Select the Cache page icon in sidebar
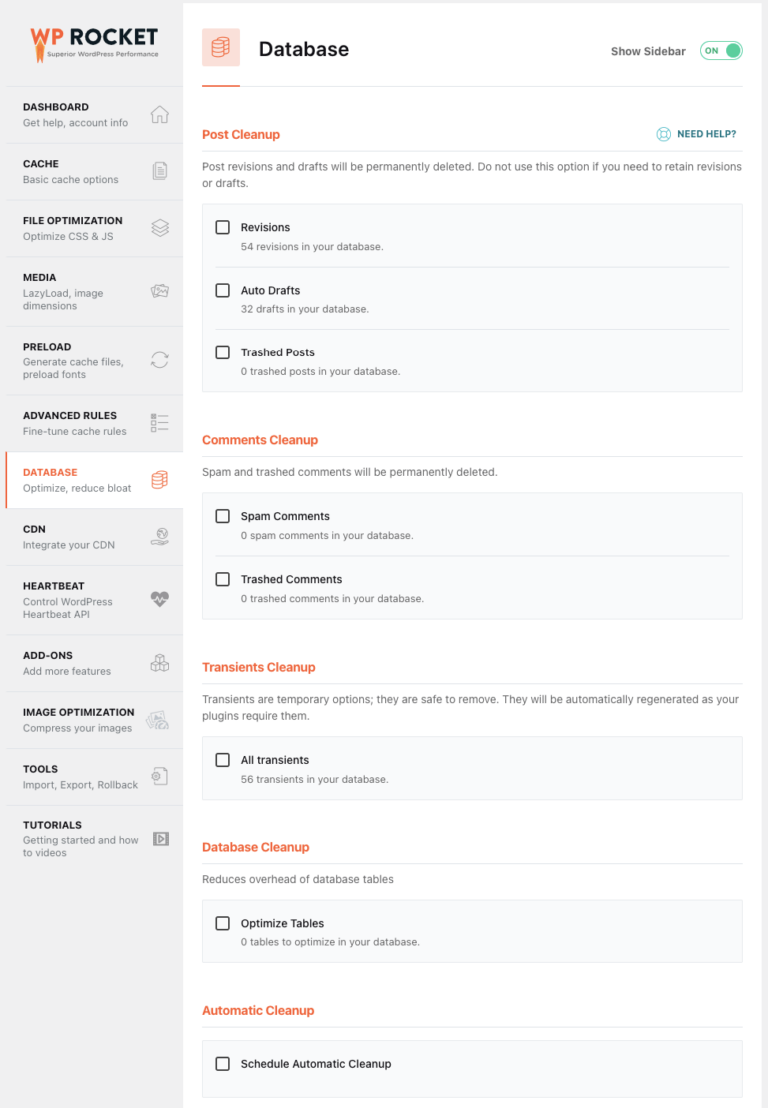This screenshot has height=1108, width=768. [x=160, y=171]
